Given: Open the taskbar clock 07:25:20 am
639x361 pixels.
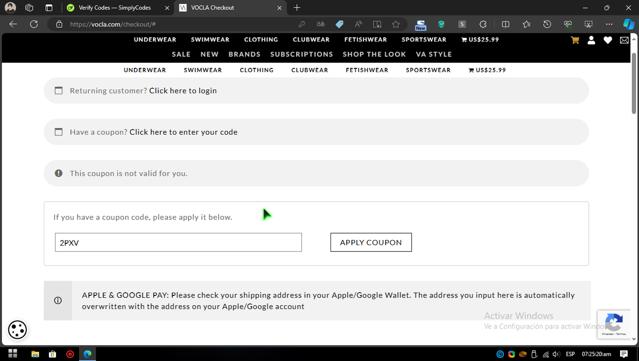Looking at the screenshot, I should tap(596, 354).
